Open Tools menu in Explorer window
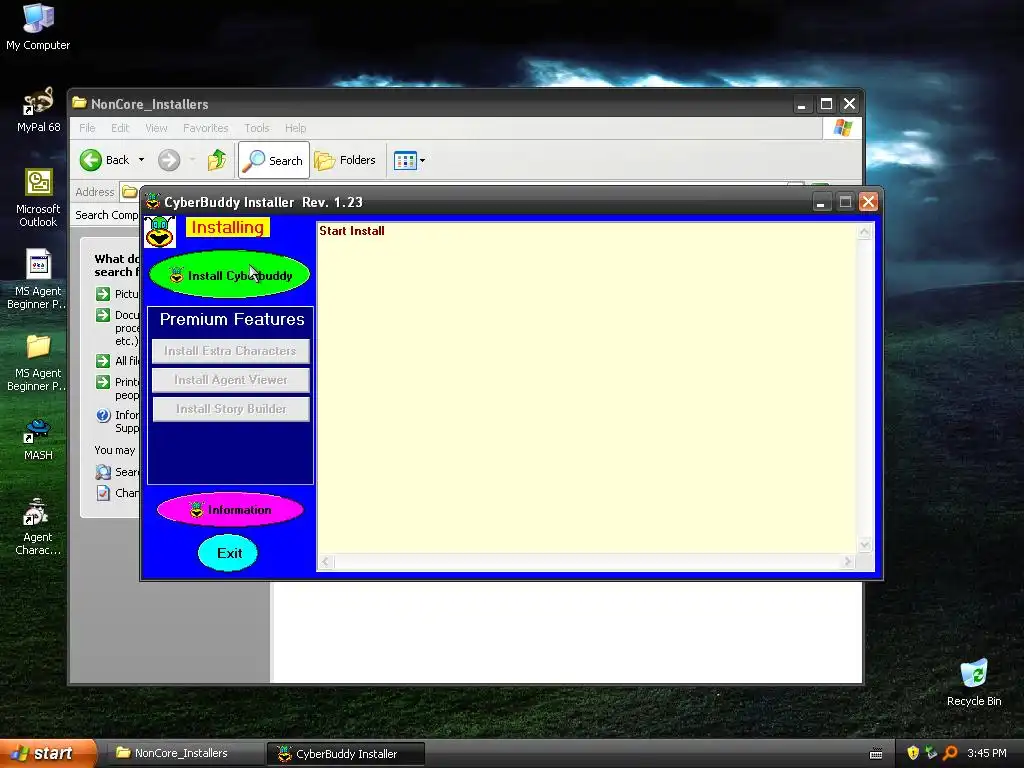Image resolution: width=1024 pixels, height=768 pixels. click(257, 128)
